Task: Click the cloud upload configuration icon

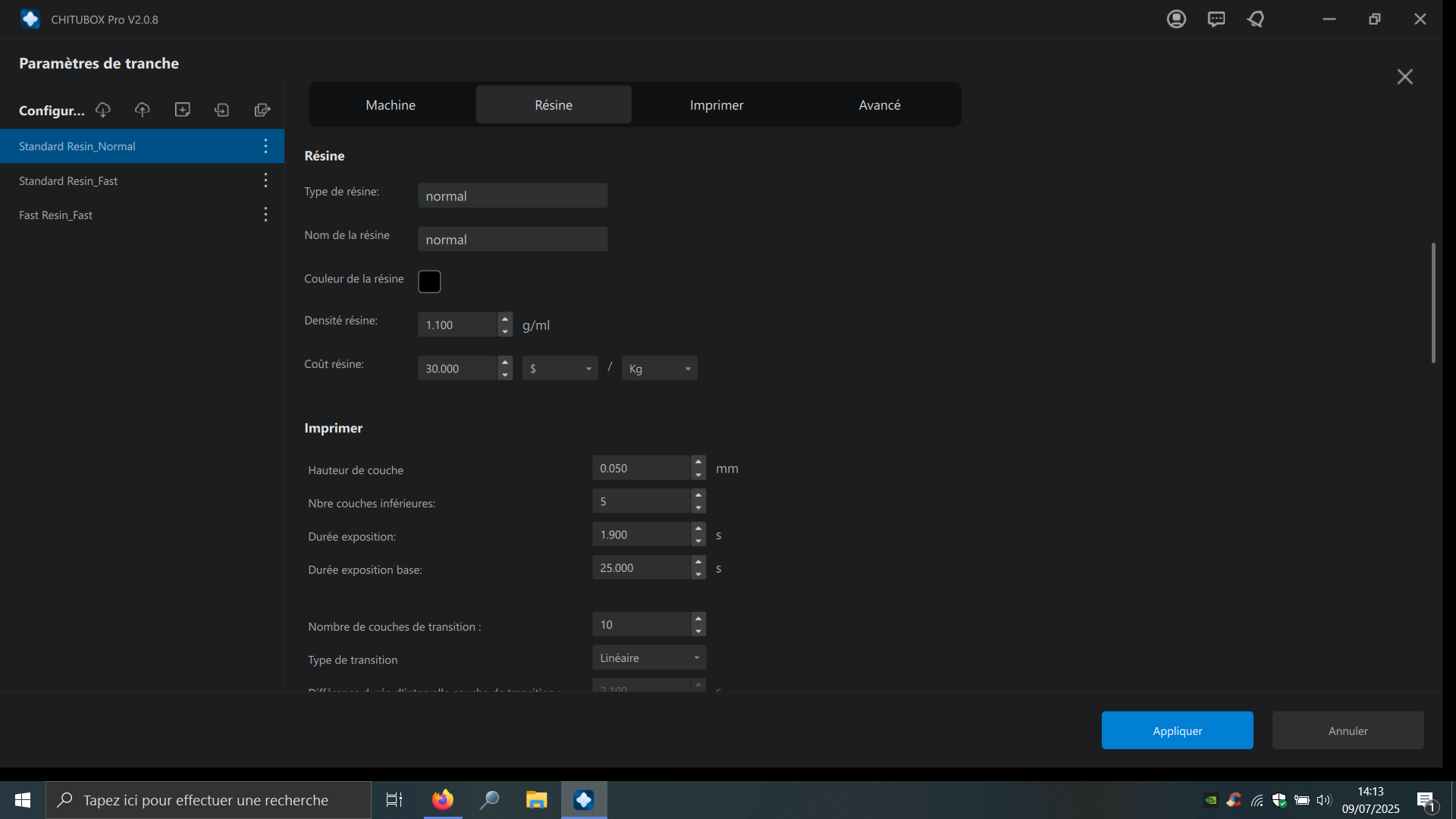Action: [x=143, y=110]
